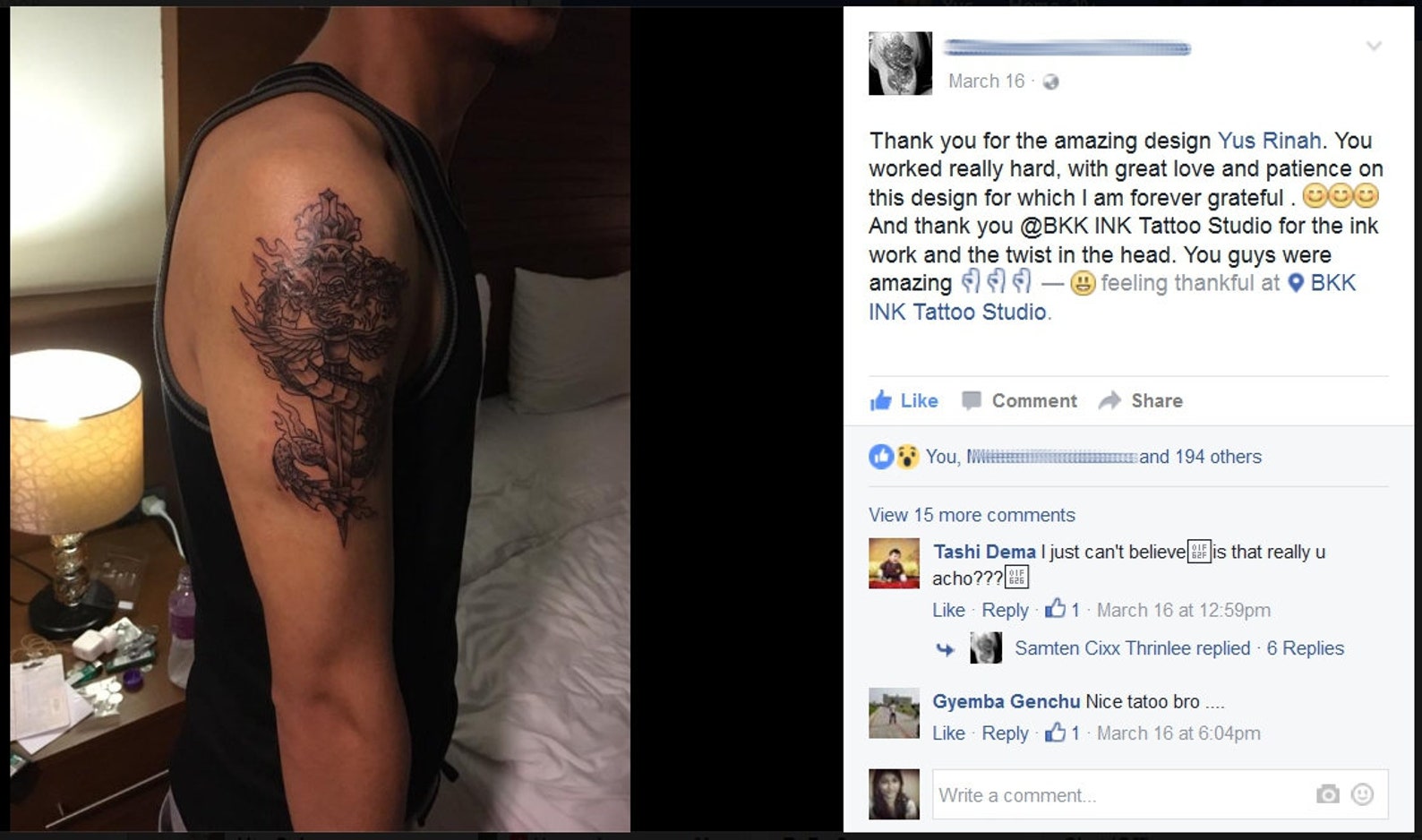
Task: Expand the 6 Replies thread
Action: coord(1305,648)
